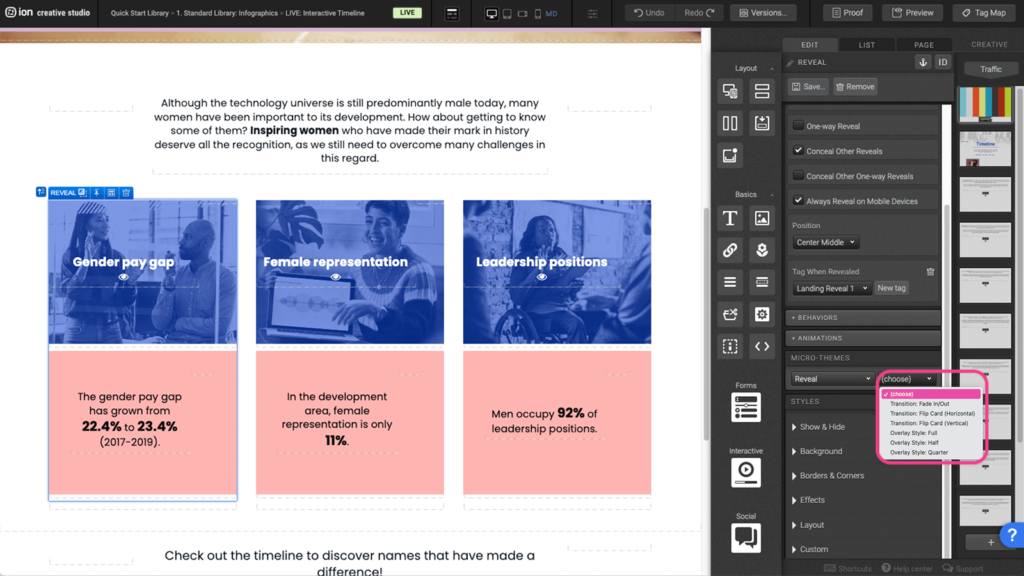Viewport: 1024px width, 576px height.
Task: Select the responsive devices layout tool
Action: coord(730,91)
